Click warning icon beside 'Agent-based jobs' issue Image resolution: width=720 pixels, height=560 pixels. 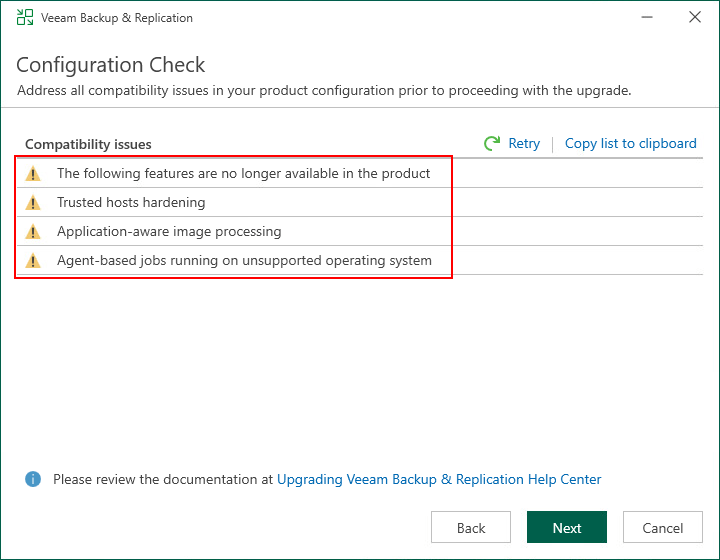click(x=34, y=261)
